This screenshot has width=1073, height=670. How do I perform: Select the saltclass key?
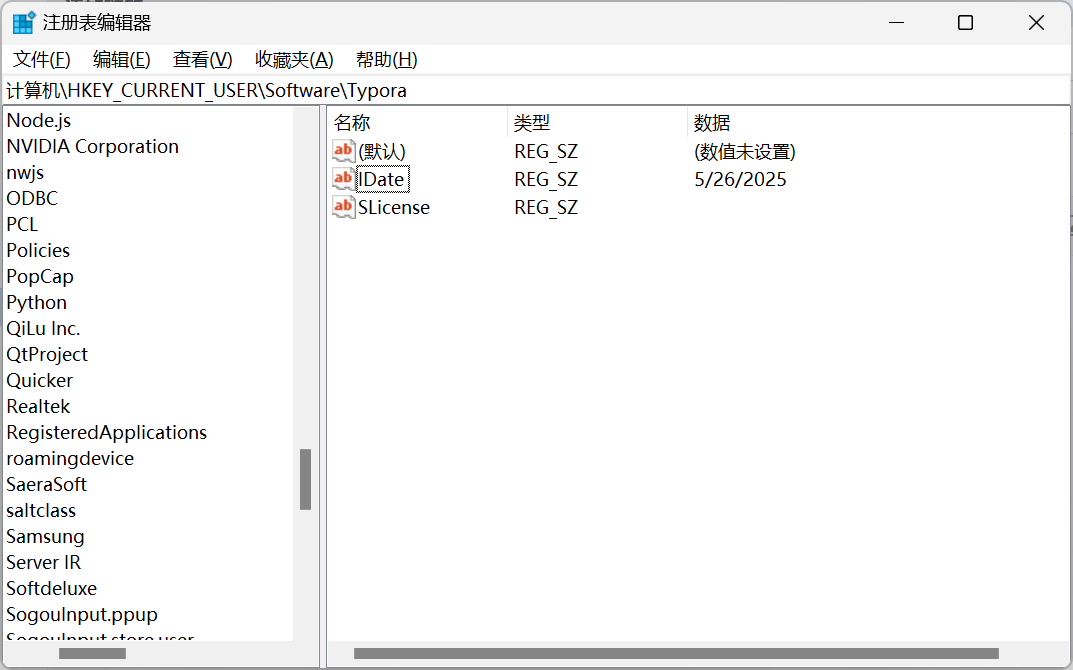(41, 511)
